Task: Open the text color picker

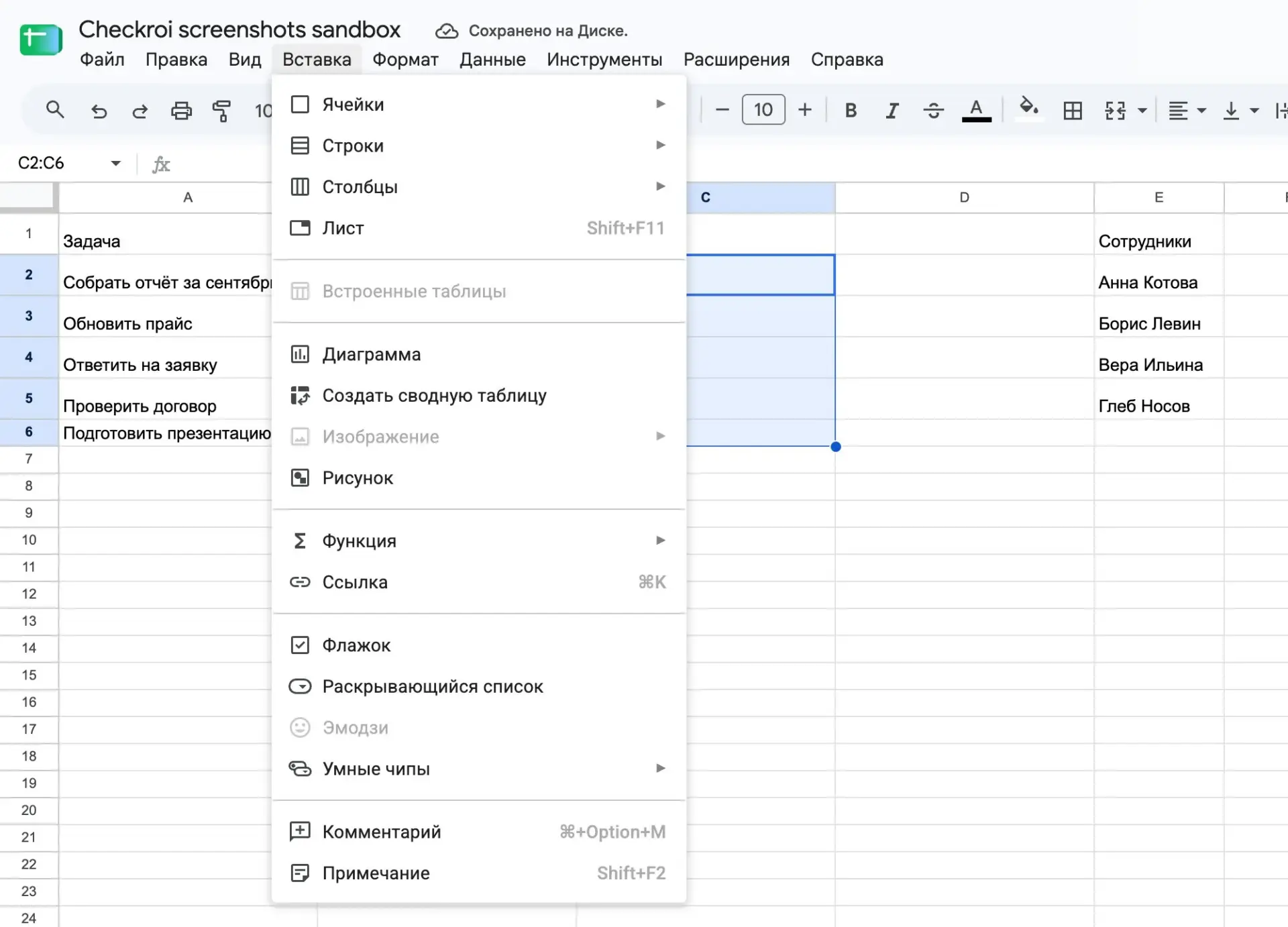Action: point(977,110)
